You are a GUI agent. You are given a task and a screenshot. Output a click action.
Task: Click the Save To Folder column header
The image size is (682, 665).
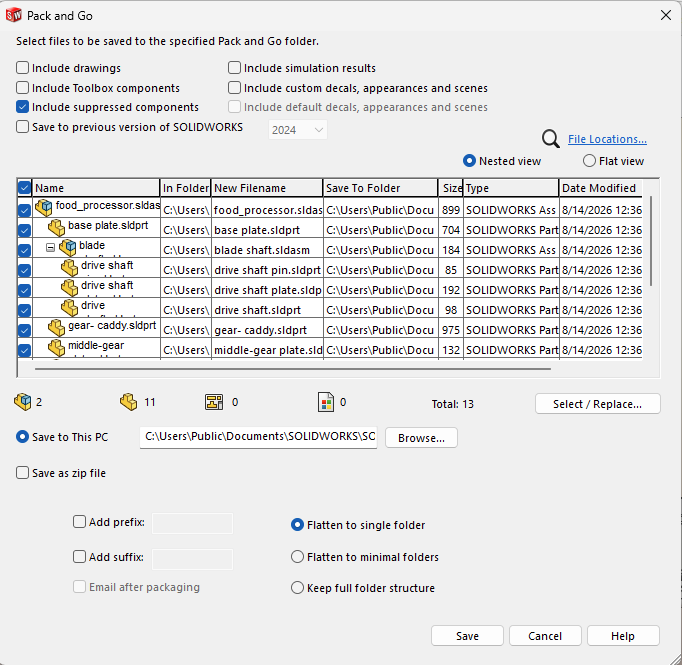coord(381,188)
